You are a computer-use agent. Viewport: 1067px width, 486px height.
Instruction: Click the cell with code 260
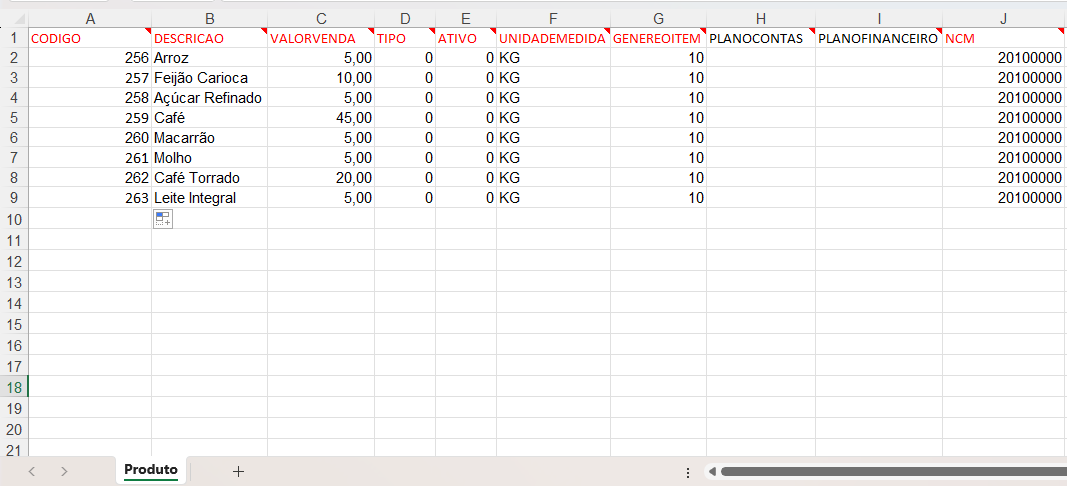90,138
